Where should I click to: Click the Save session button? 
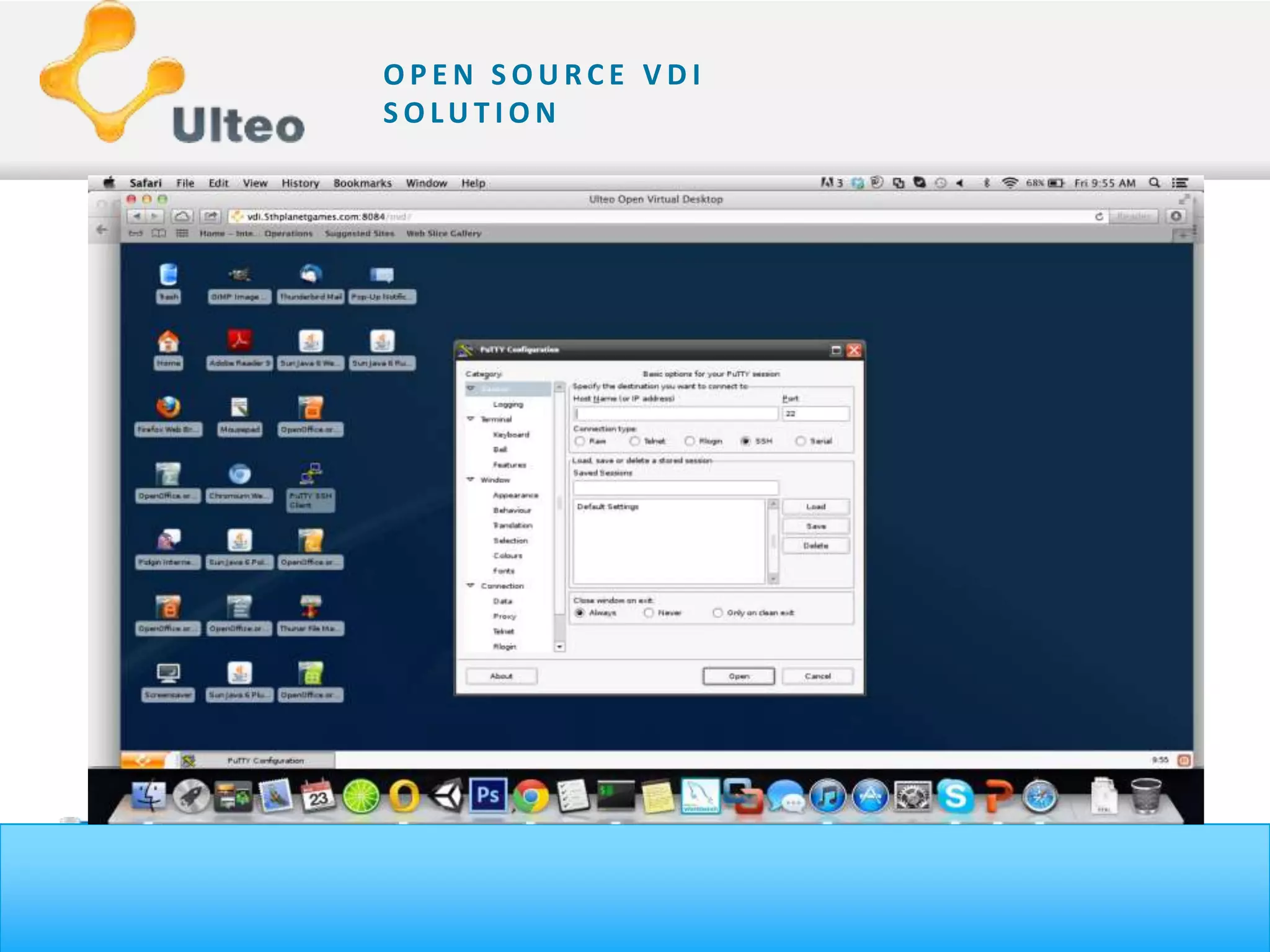coord(815,526)
